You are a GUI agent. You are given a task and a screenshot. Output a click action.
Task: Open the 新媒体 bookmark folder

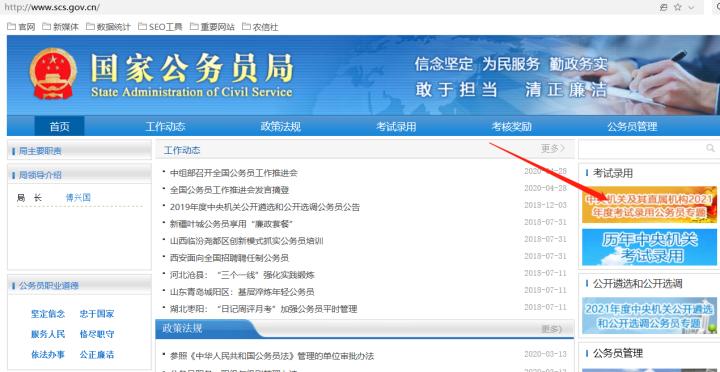tap(61, 27)
